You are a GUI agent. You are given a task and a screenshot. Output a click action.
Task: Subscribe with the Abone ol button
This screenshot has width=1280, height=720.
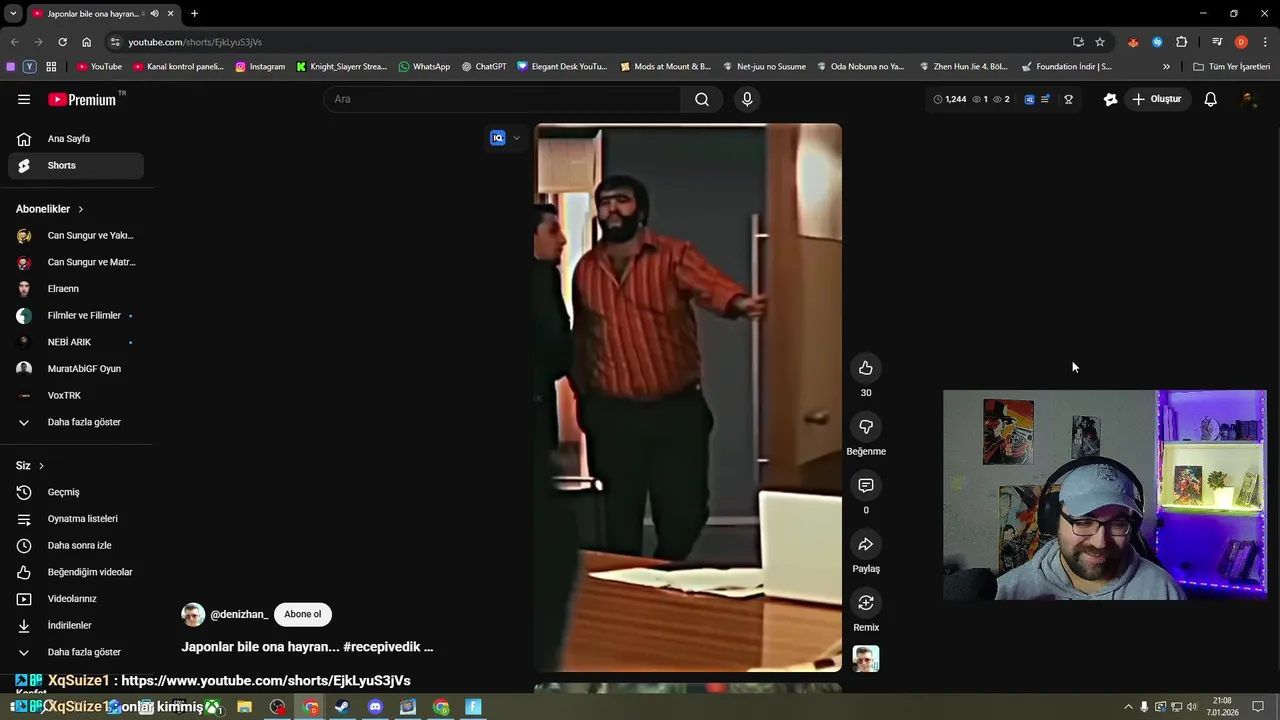tap(303, 614)
